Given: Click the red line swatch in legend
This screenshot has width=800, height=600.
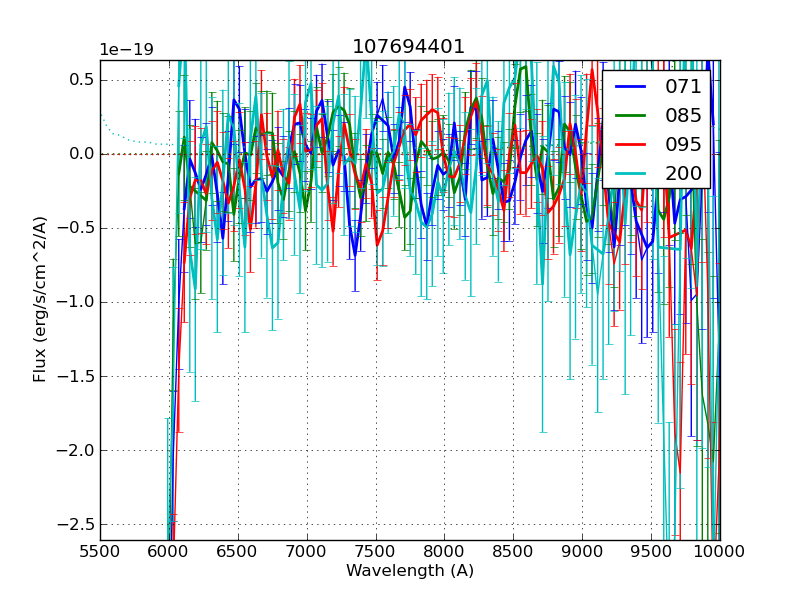Looking at the screenshot, I should 632,145.
